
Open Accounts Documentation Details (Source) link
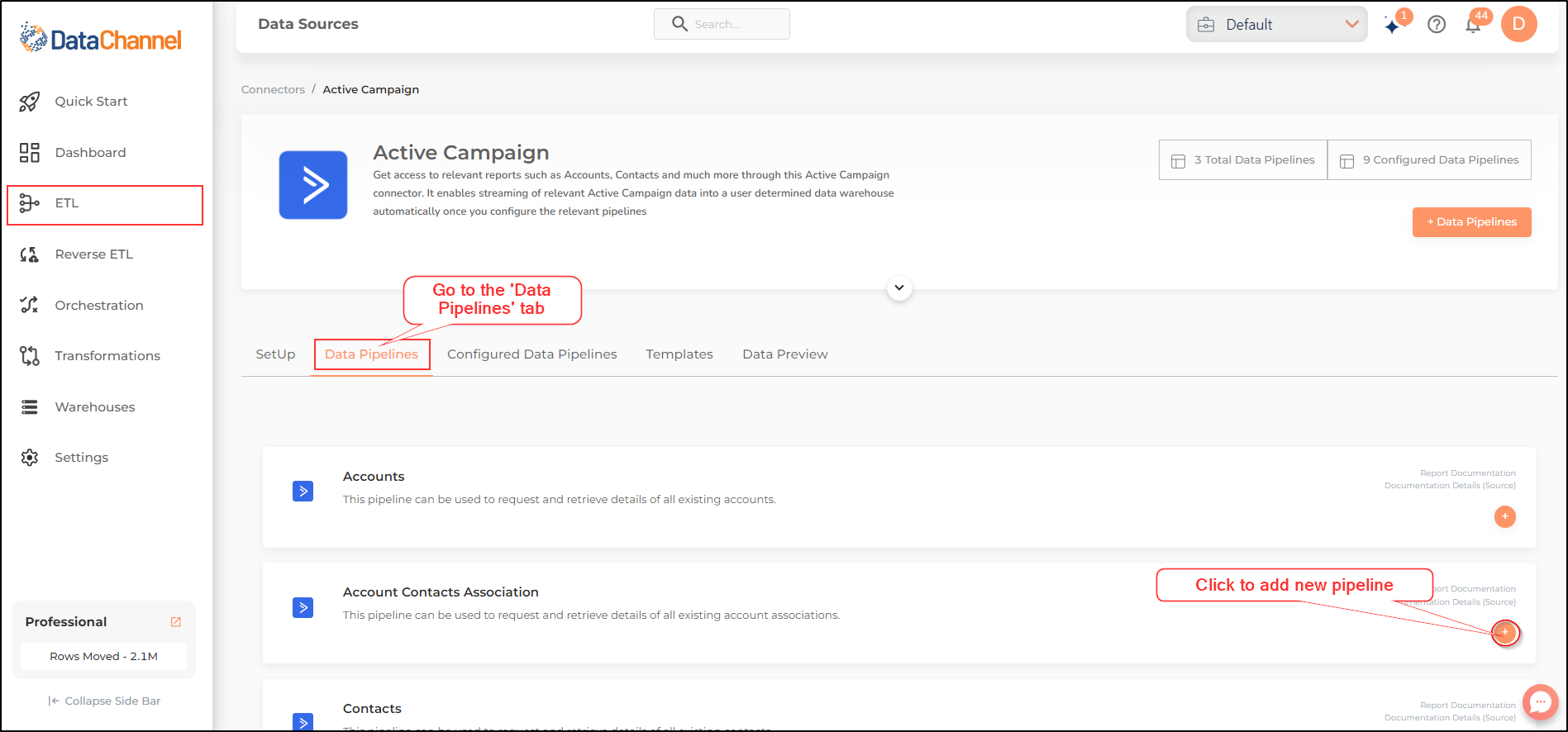tap(1450, 486)
